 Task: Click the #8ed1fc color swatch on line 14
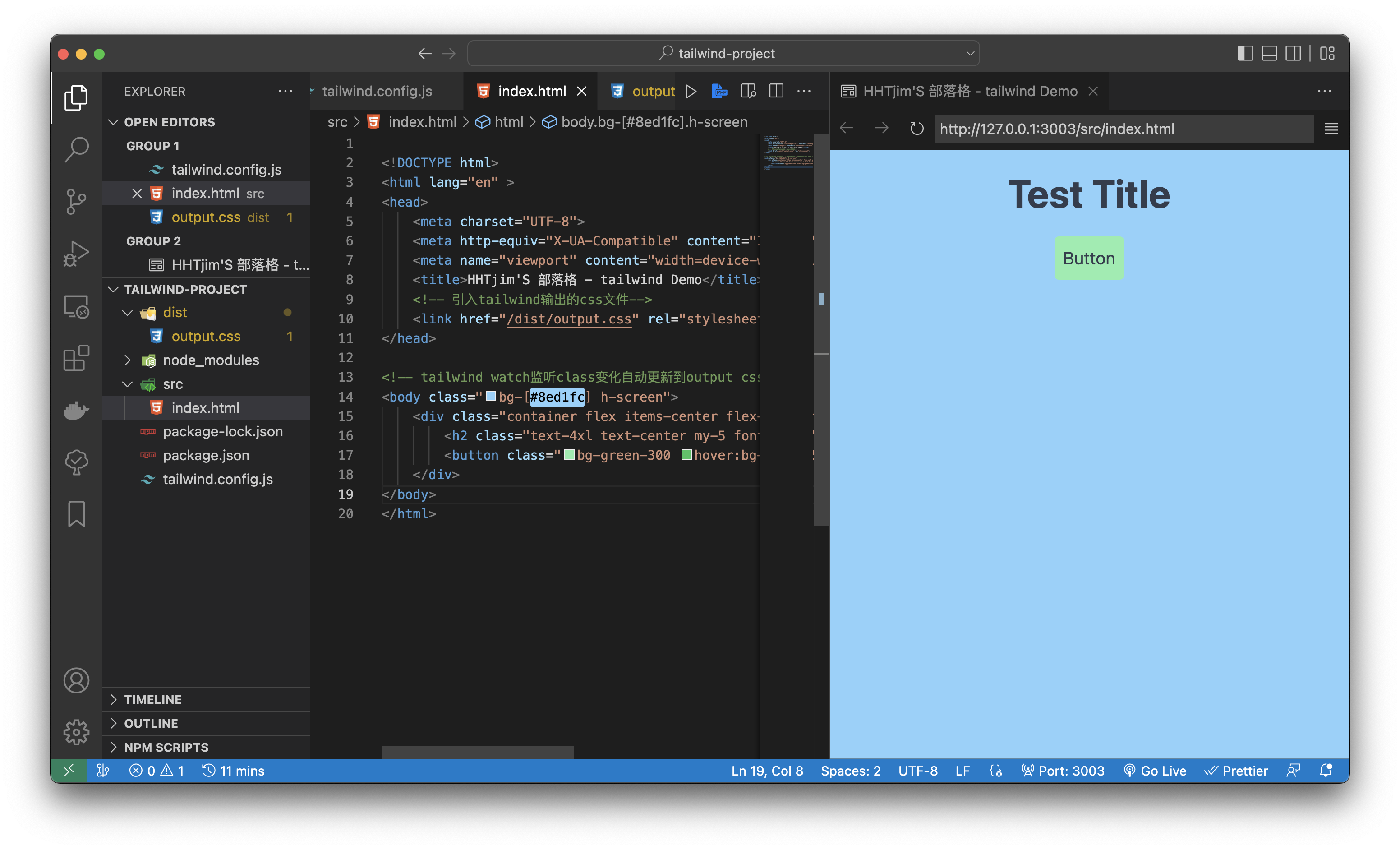pos(491,397)
